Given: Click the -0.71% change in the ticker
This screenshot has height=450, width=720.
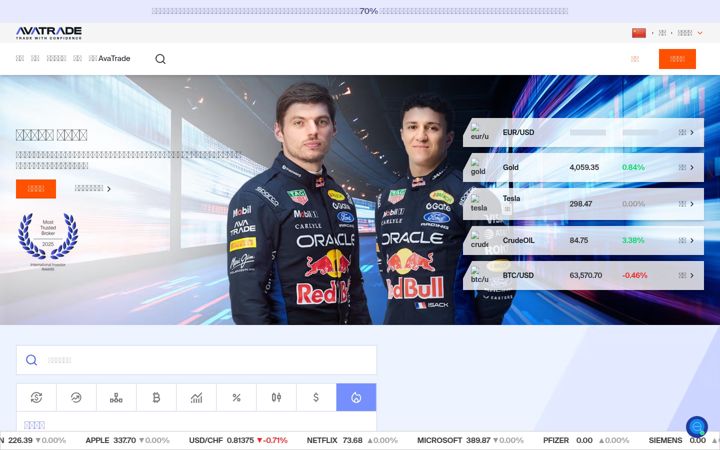Looking at the screenshot, I should (x=272, y=440).
